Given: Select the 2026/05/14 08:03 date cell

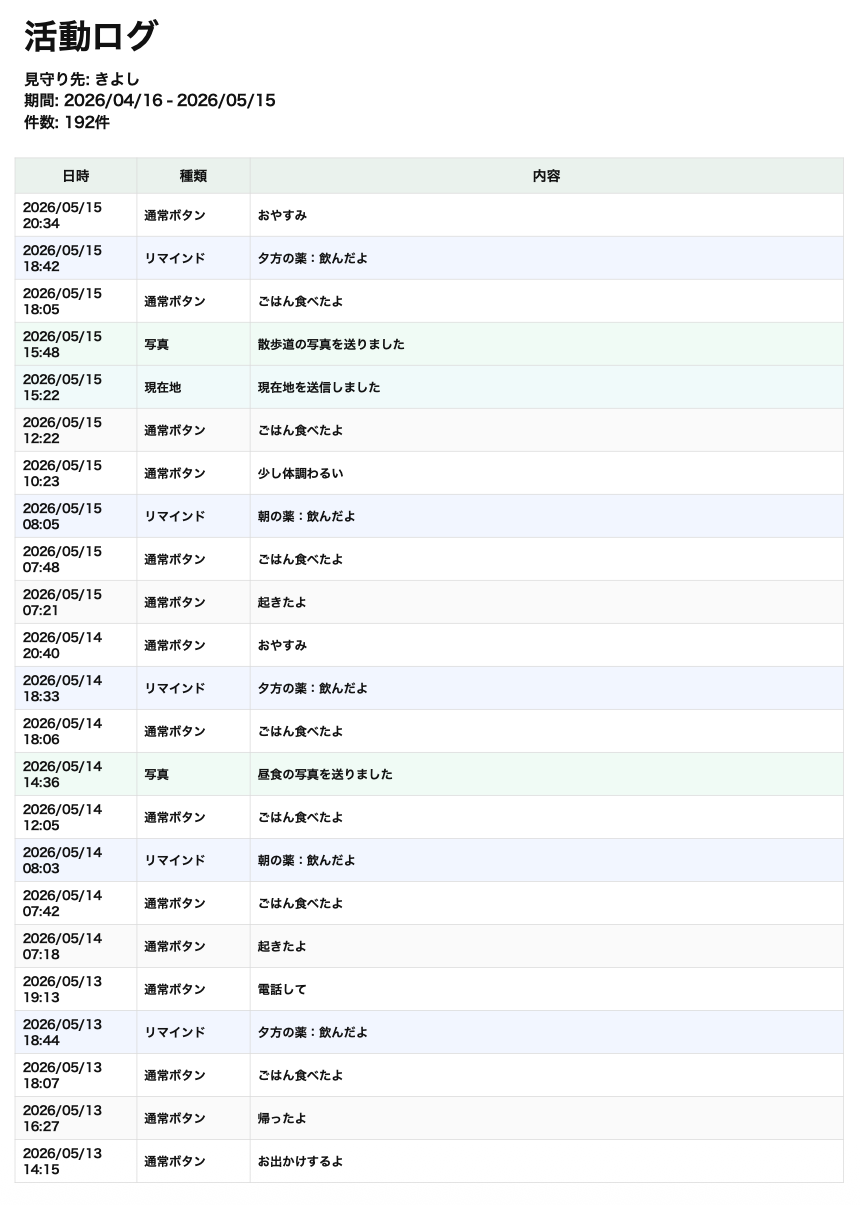Looking at the screenshot, I should click(76, 860).
